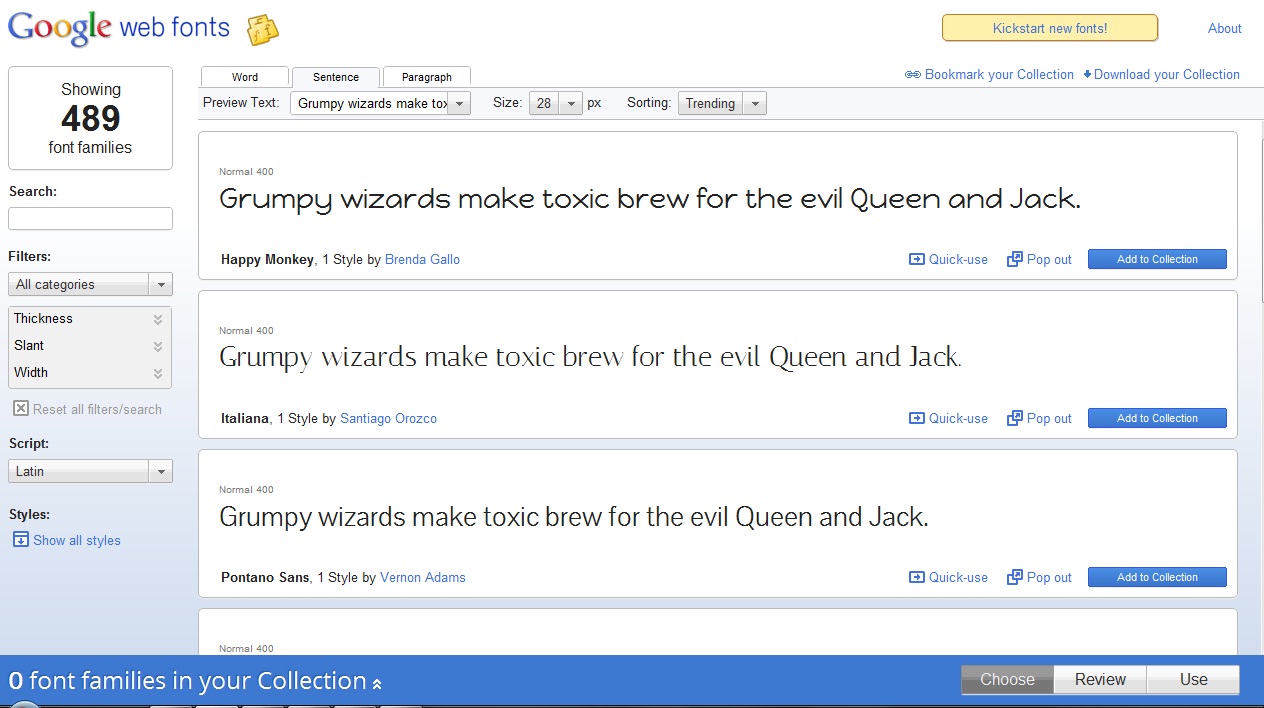
Task: Switch to the Sentence tab
Action: (336, 77)
